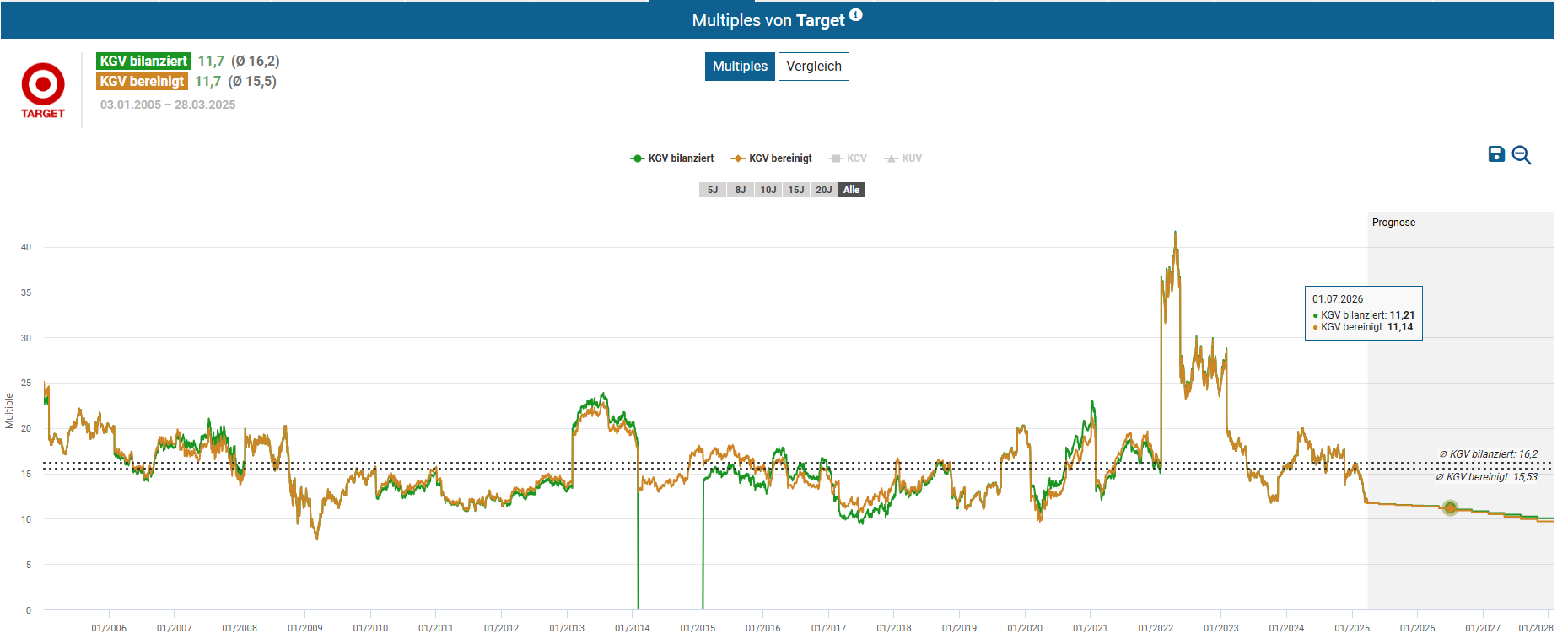Select the Alle time range

point(851,190)
